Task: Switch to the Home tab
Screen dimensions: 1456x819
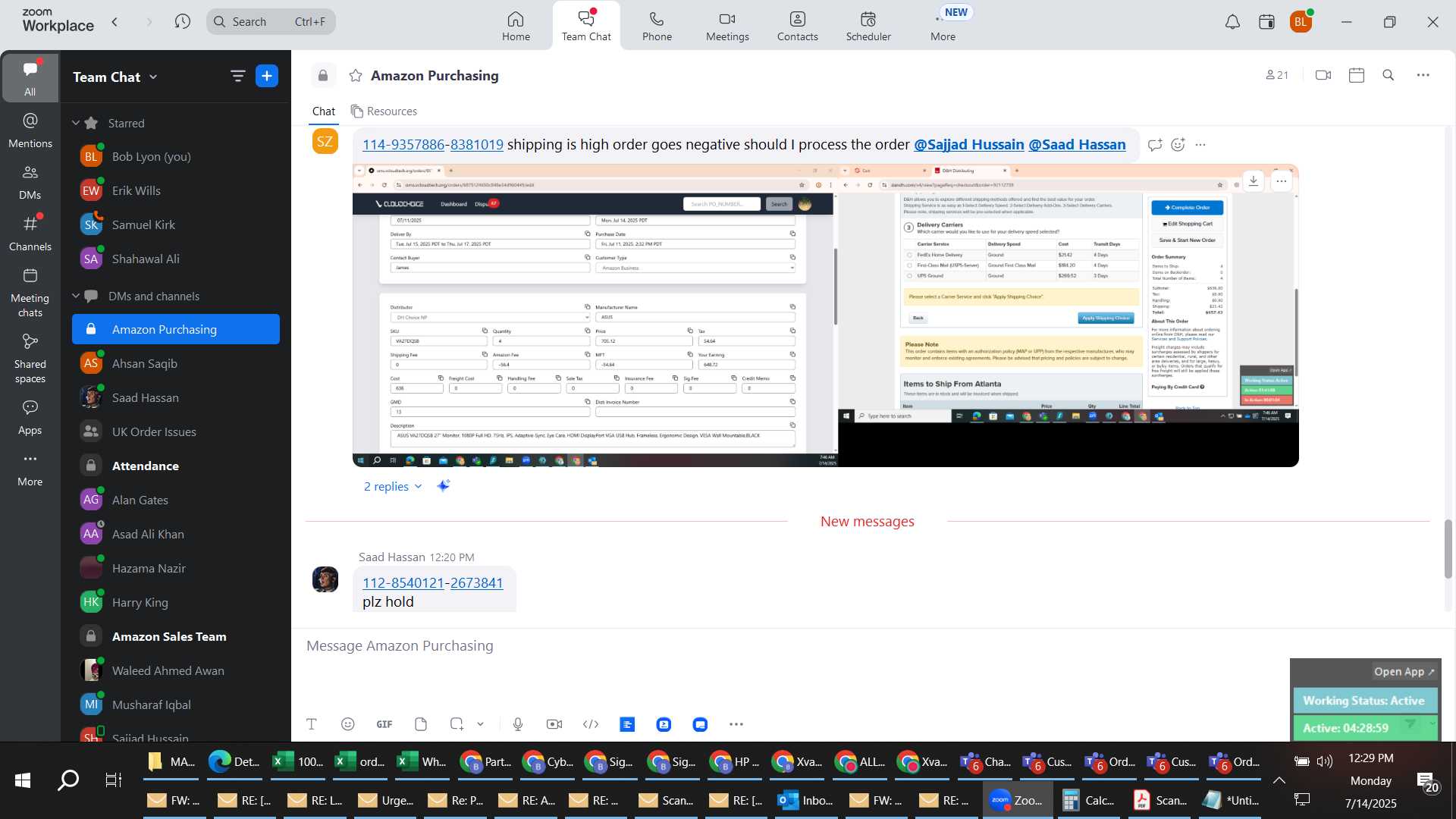Action: [x=516, y=26]
